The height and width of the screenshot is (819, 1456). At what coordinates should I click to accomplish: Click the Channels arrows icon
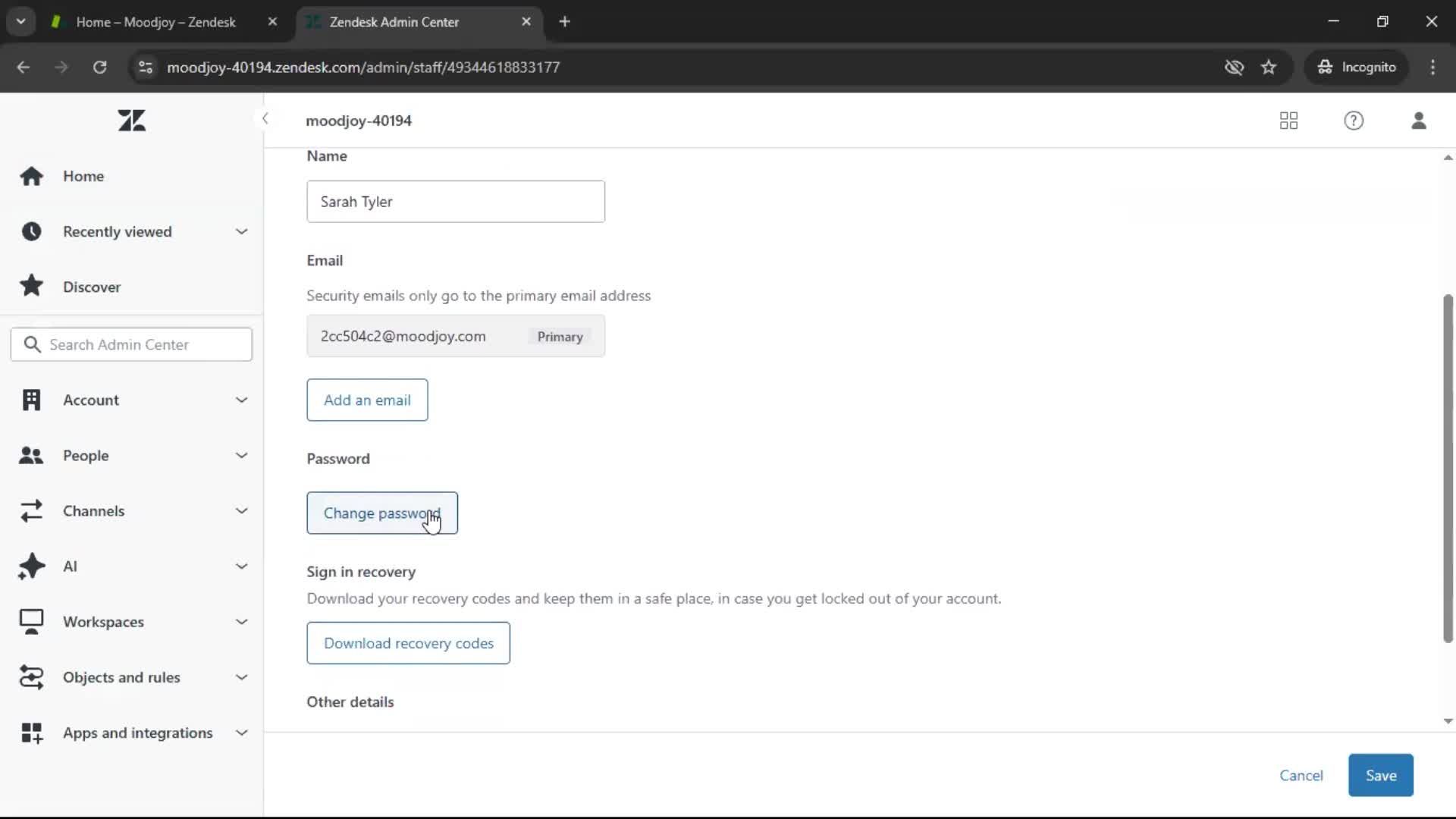pos(32,510)
